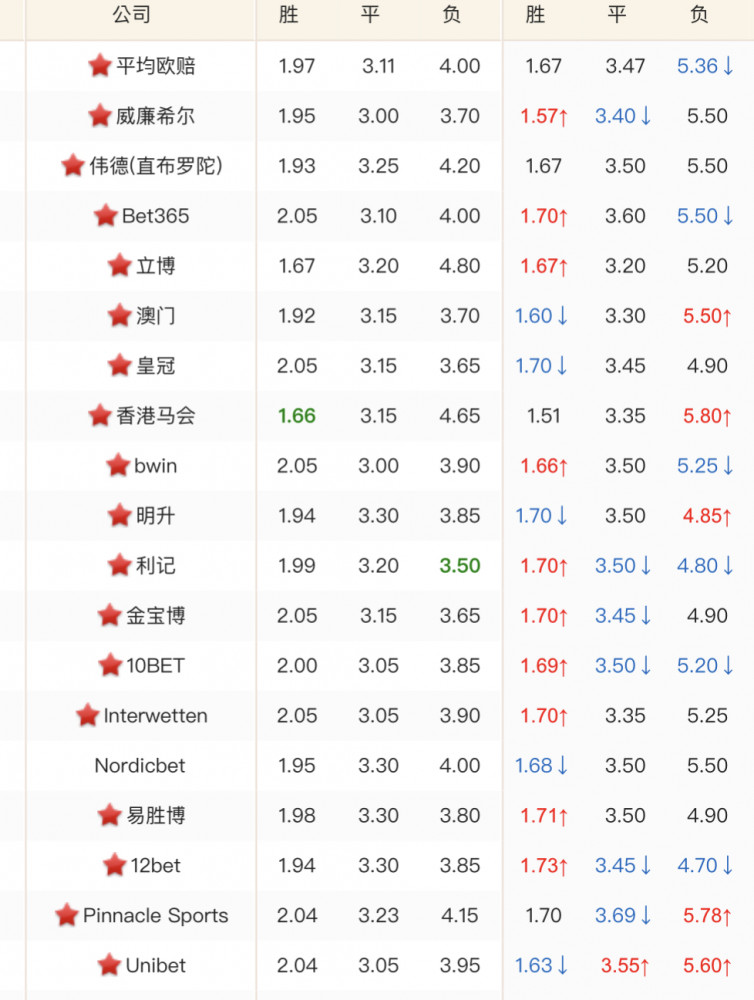Click 1.66↑ in bwin row
This screenshot has height=1000, width=754.
pyautogui.click(x=544, y=466)
